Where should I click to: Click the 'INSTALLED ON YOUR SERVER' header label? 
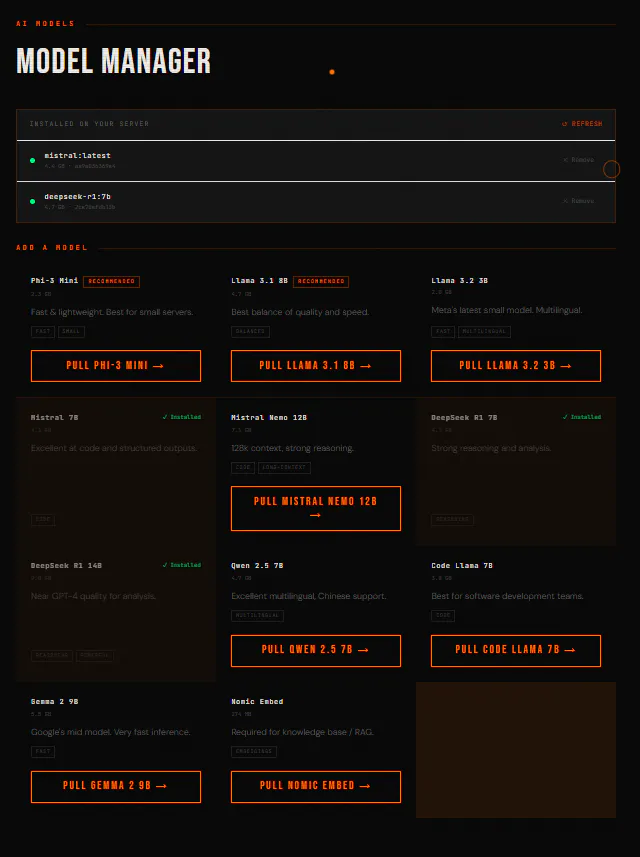coord(89,124)
